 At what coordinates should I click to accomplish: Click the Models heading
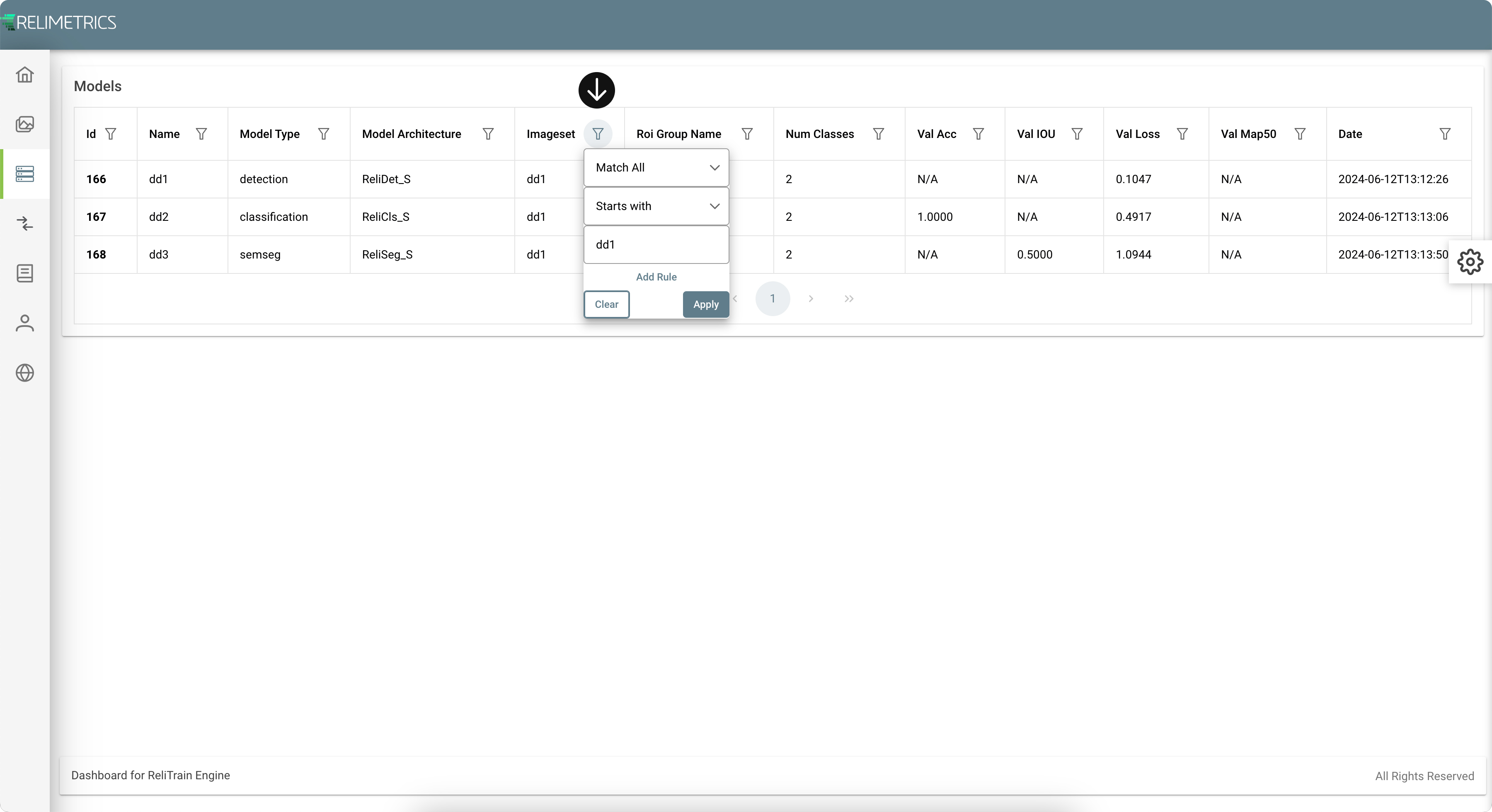(x=97, y=86)
